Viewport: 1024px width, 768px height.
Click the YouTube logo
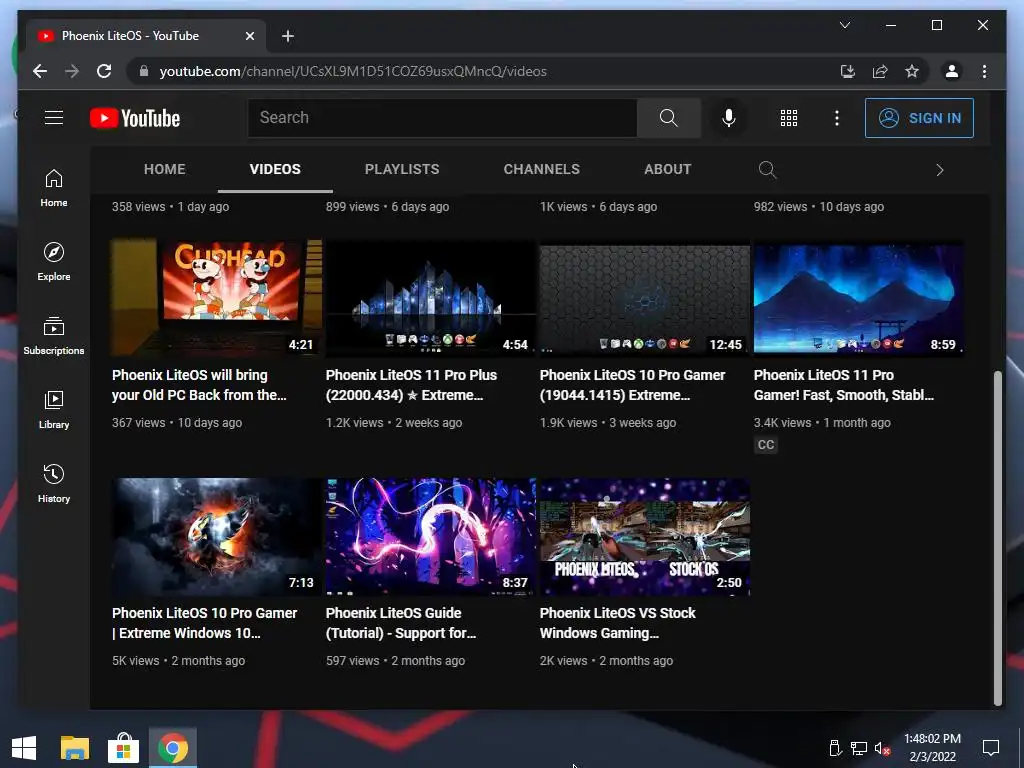(135, 118)
